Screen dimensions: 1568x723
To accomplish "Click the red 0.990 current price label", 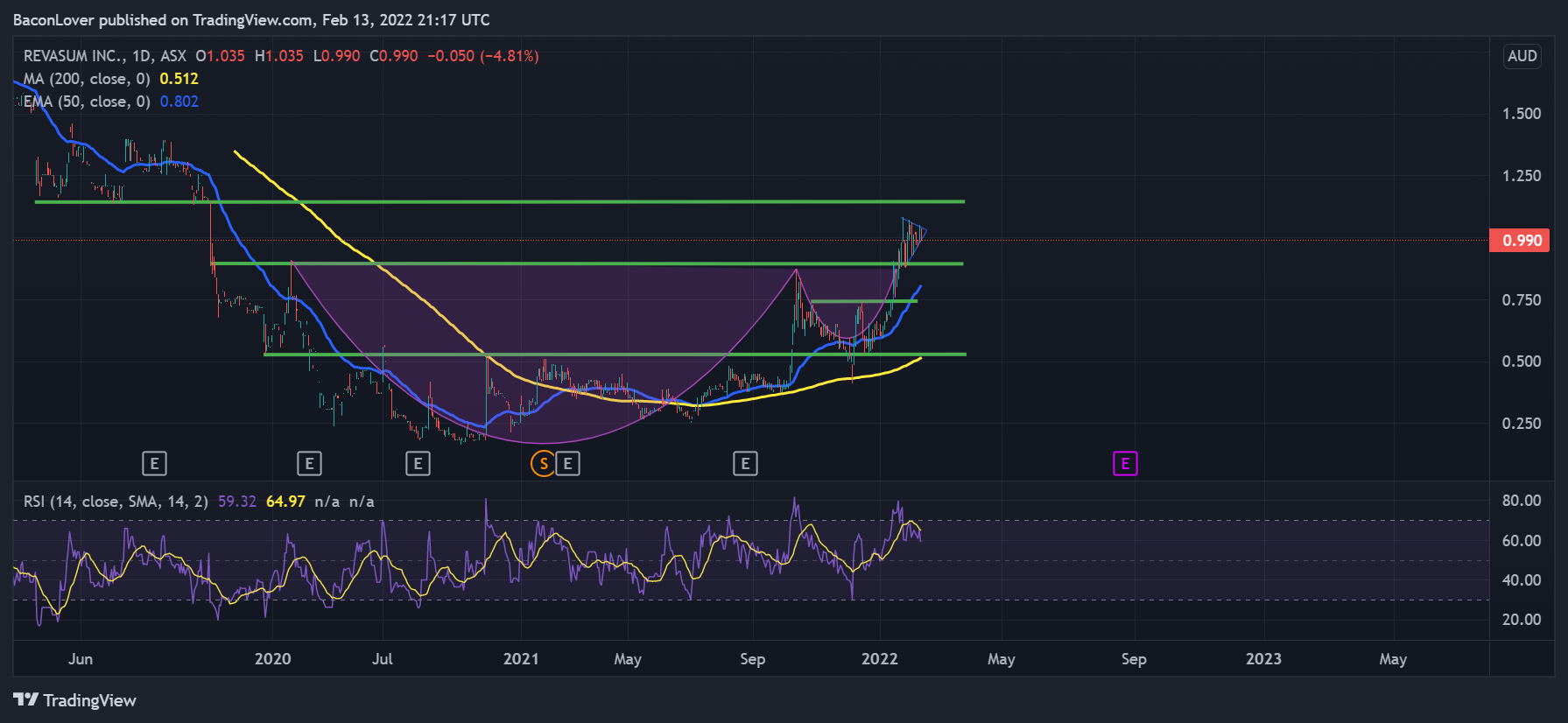I will coord(1521,241).
